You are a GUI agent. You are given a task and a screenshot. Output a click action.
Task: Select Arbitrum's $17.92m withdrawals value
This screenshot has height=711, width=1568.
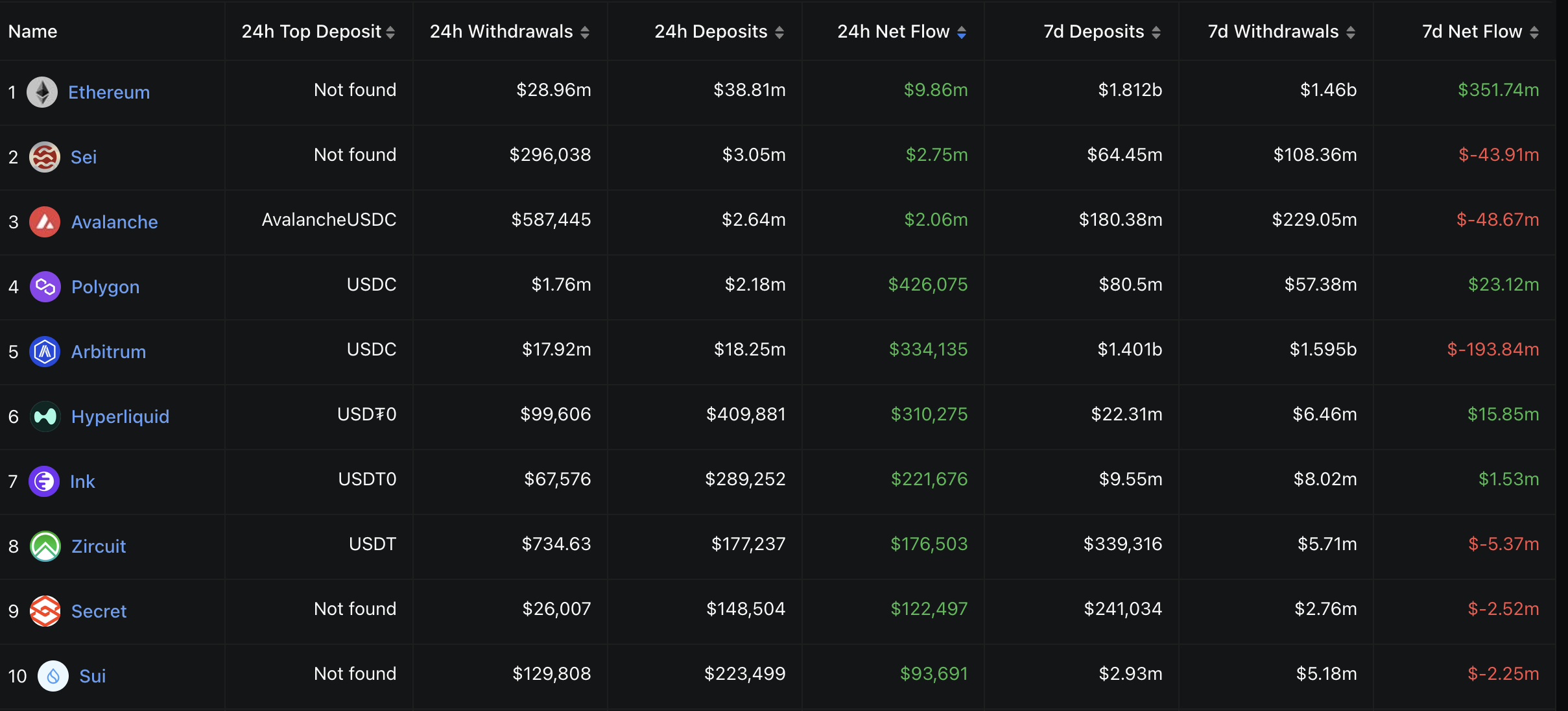point(557,350)
